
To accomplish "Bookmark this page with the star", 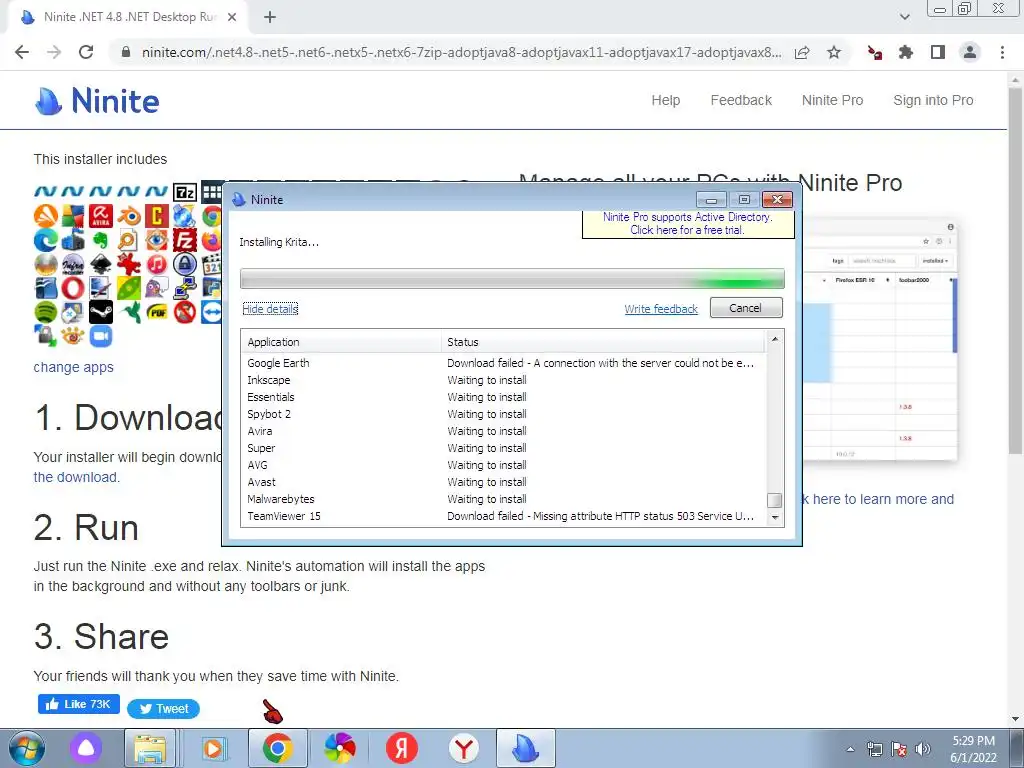I will pos(834,52).
